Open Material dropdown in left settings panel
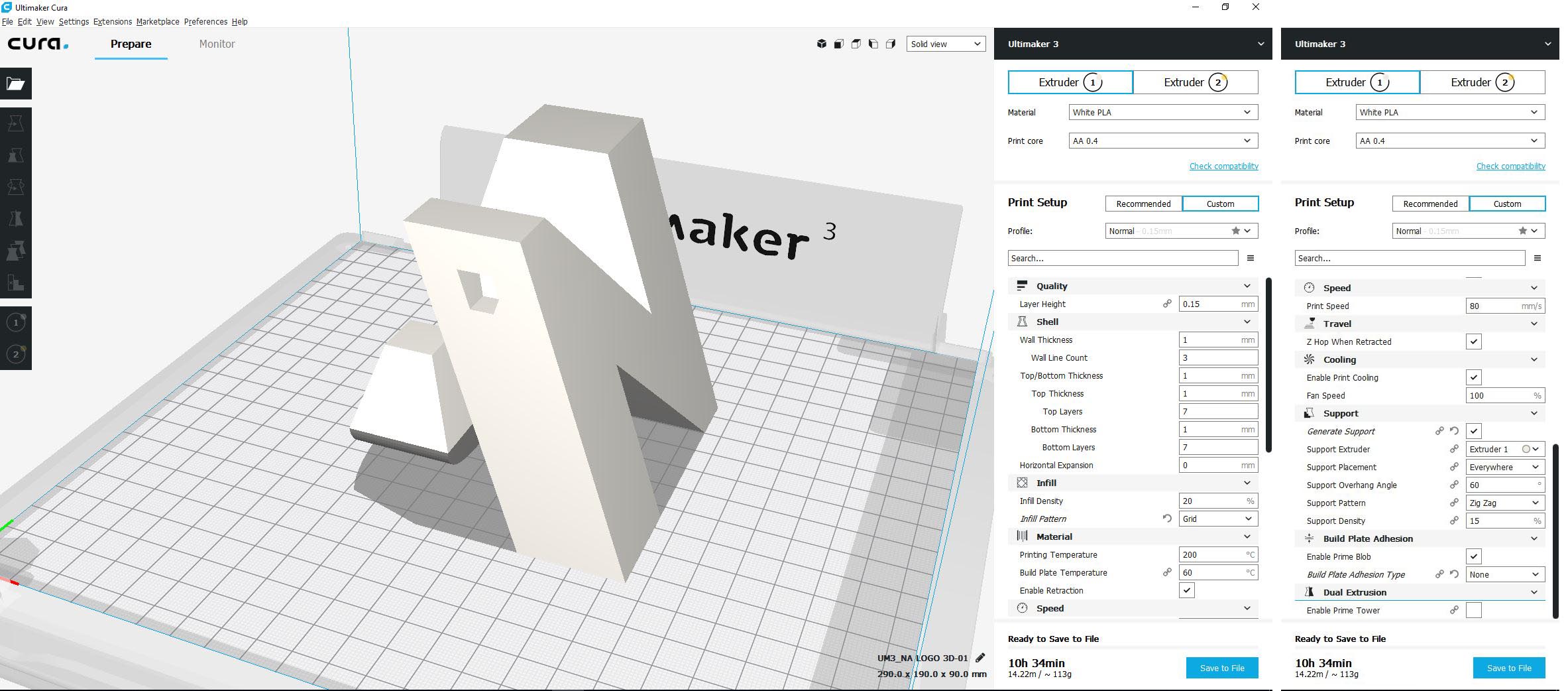The width and height of the screenshot is (1568, 691). coord(1163,112)
